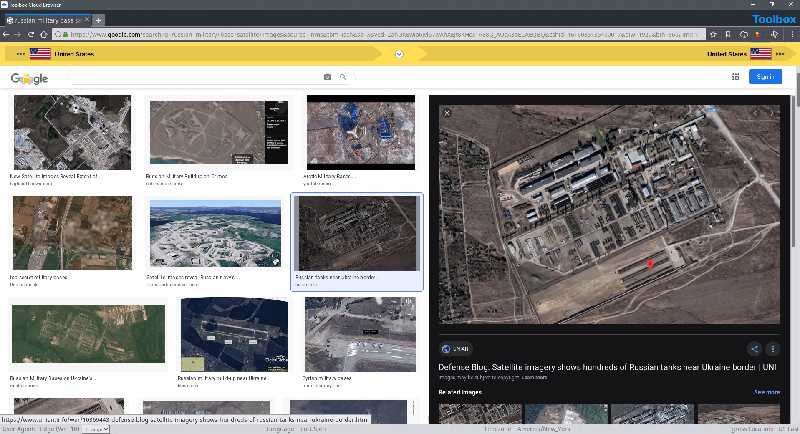The image size is (800, 434).
Task: Open the browser home page icon
Action: click(x=43, y=34)
